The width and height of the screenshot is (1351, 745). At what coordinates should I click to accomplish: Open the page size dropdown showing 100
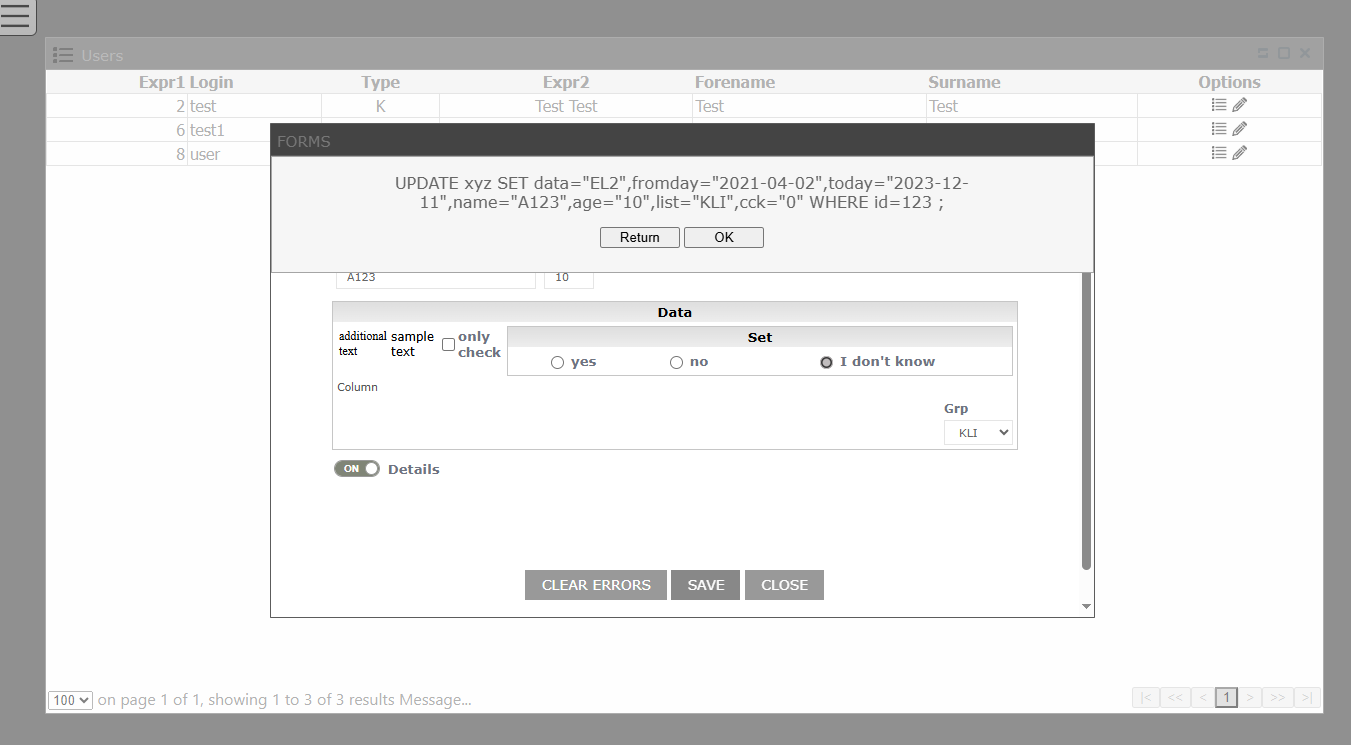pos(70,701)
